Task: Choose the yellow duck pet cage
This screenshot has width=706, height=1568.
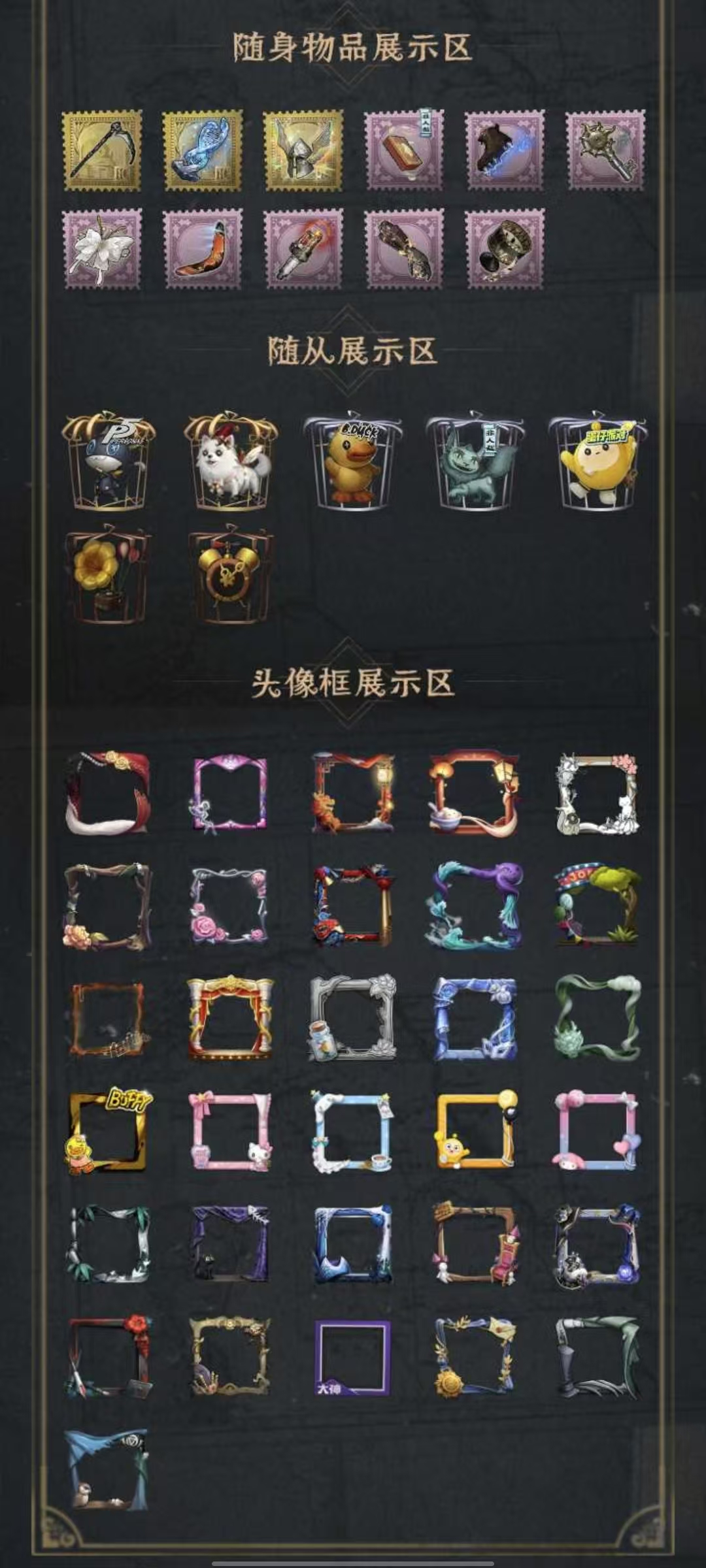Action: tap(353, 461)
